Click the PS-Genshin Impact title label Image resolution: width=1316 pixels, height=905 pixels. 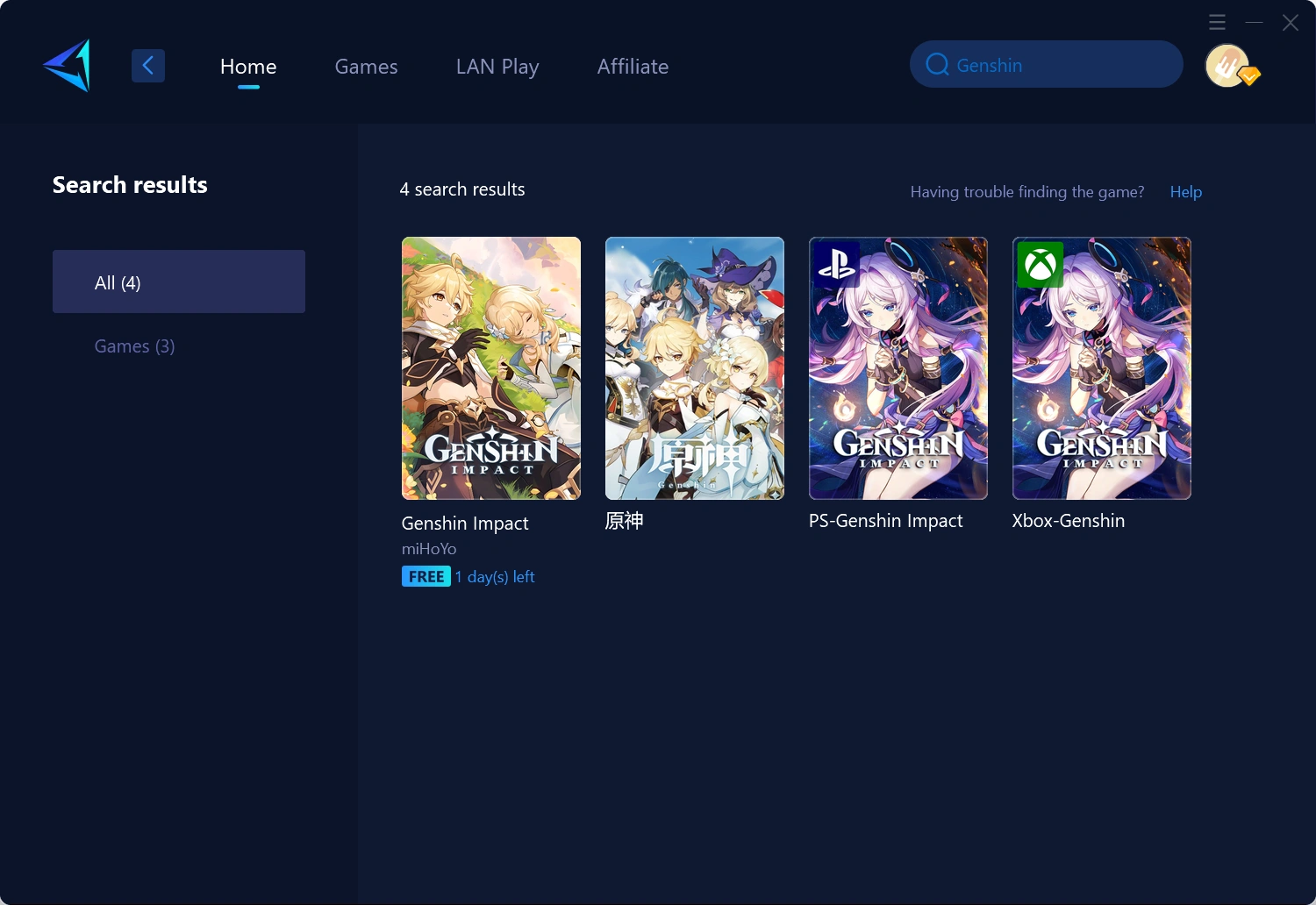click(886, 521)
